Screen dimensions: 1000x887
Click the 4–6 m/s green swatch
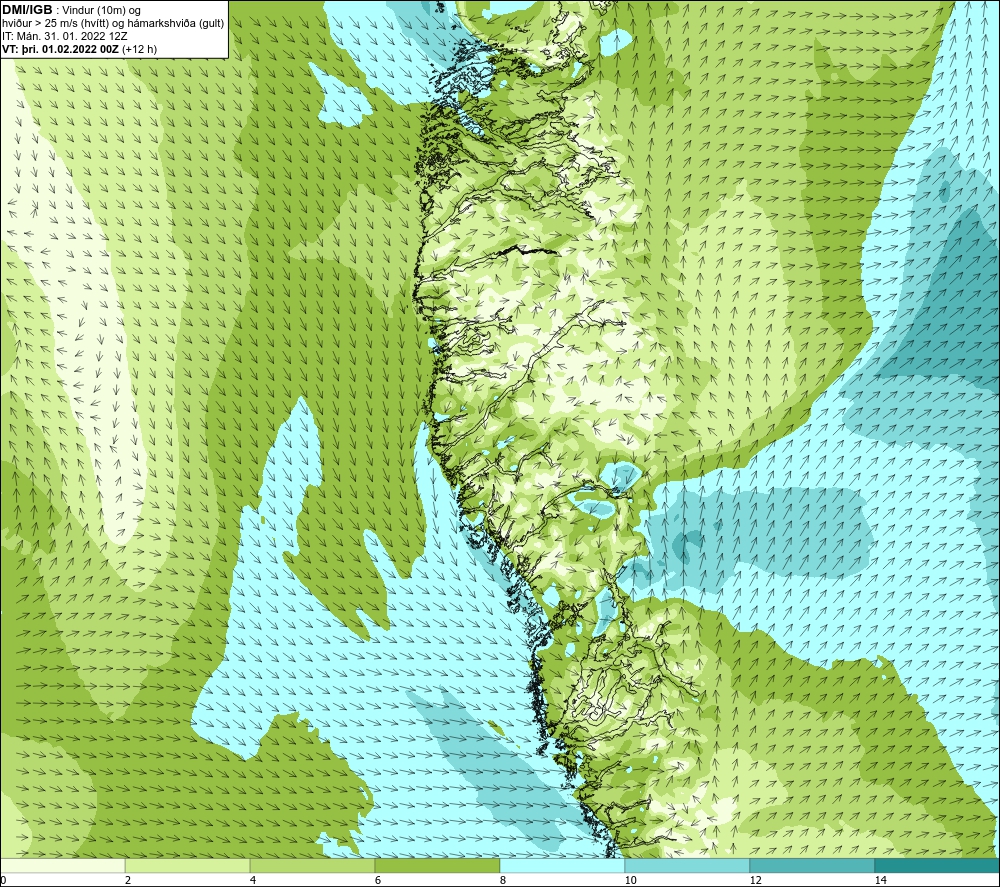click(x=312, y=865)
